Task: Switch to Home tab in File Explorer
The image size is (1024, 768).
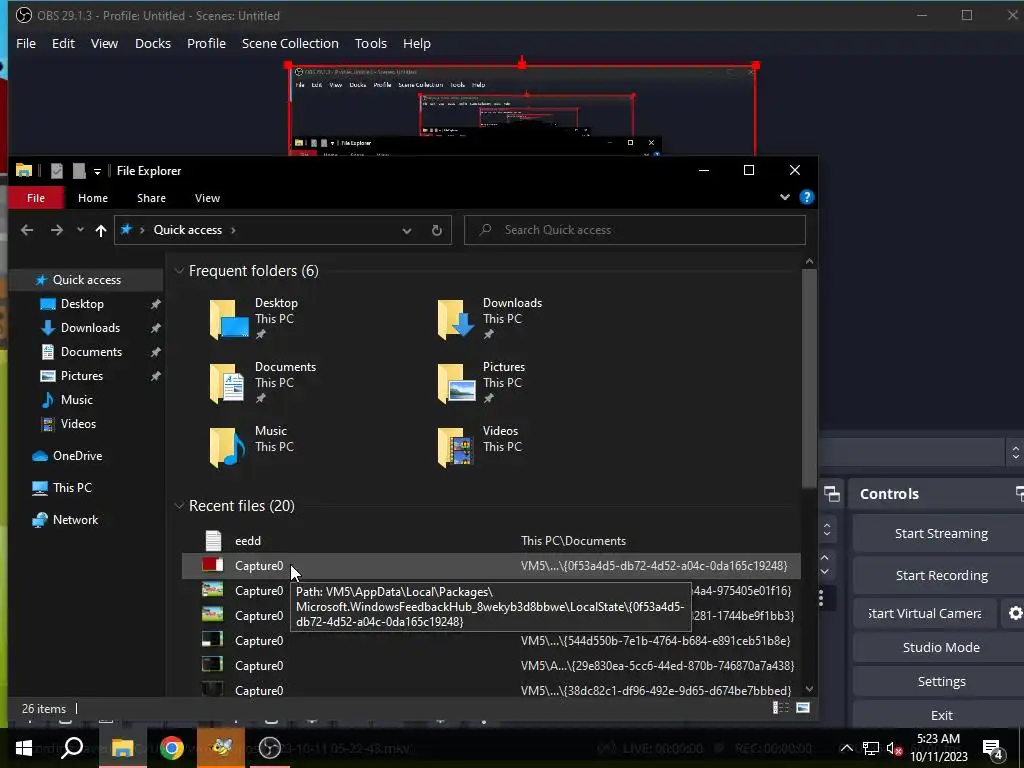Action: 93,198
